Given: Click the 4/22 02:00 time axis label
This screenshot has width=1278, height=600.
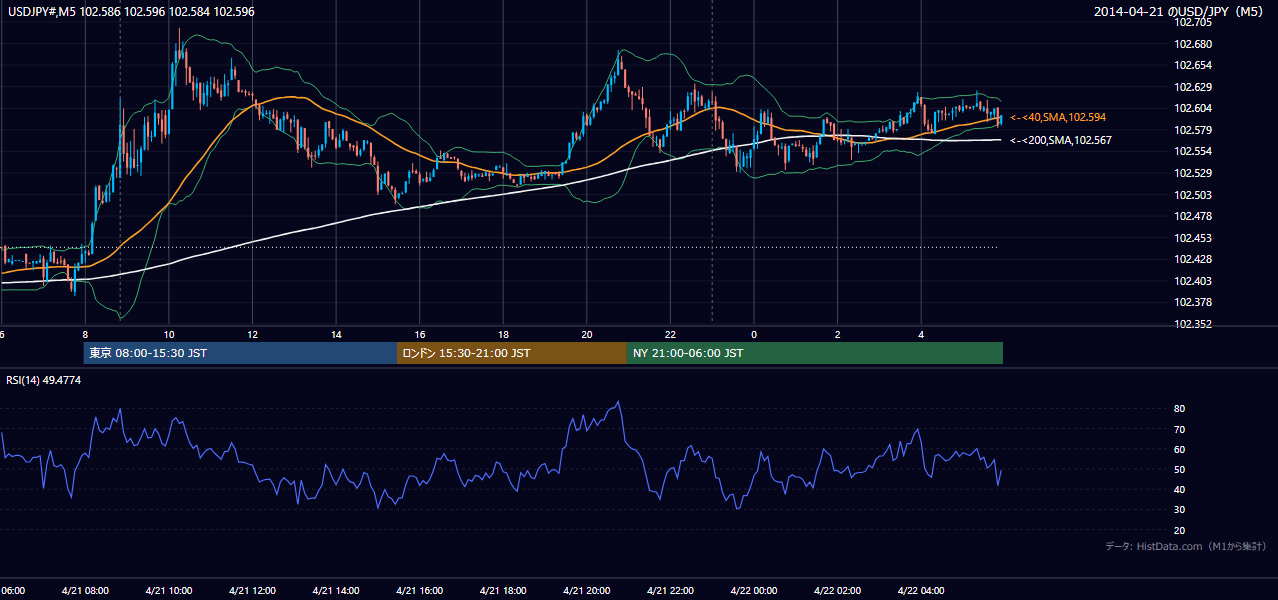Looking at the screenshot, I should pos(837,591).
